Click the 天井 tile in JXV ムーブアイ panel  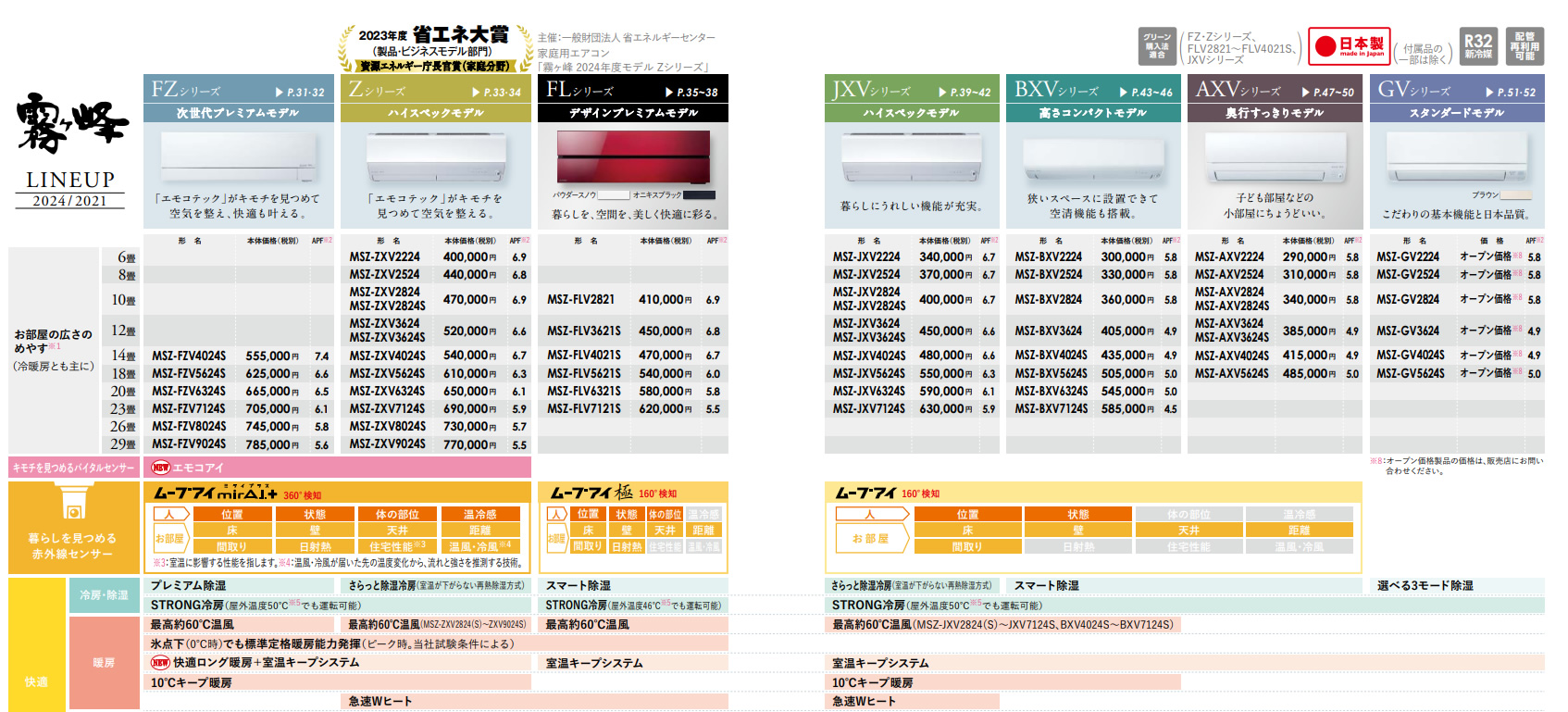(1188, 531)
